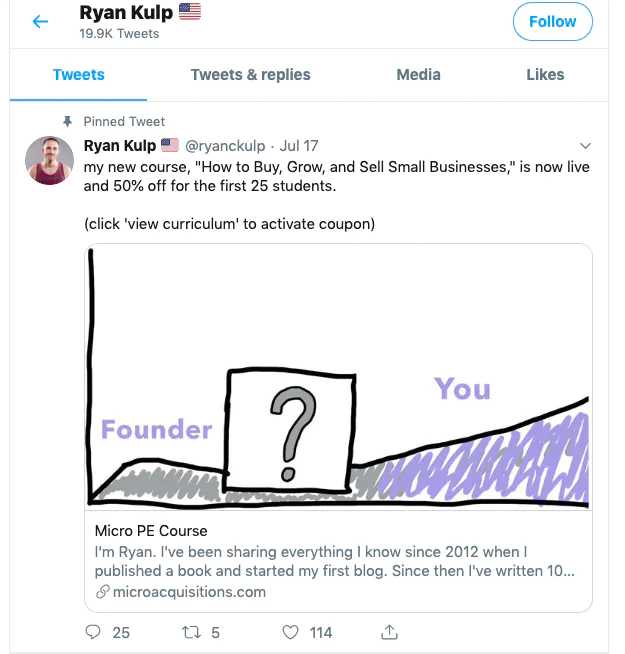Open the Jul 17 timestamp link
This screenshot has width=625, height=654.
pos(298,146)
